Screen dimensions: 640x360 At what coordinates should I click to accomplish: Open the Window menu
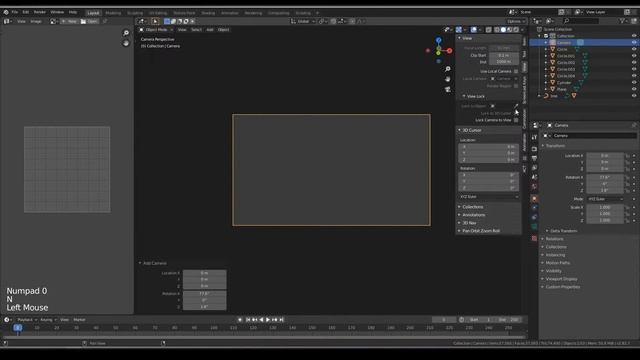(x=57, y=12)
